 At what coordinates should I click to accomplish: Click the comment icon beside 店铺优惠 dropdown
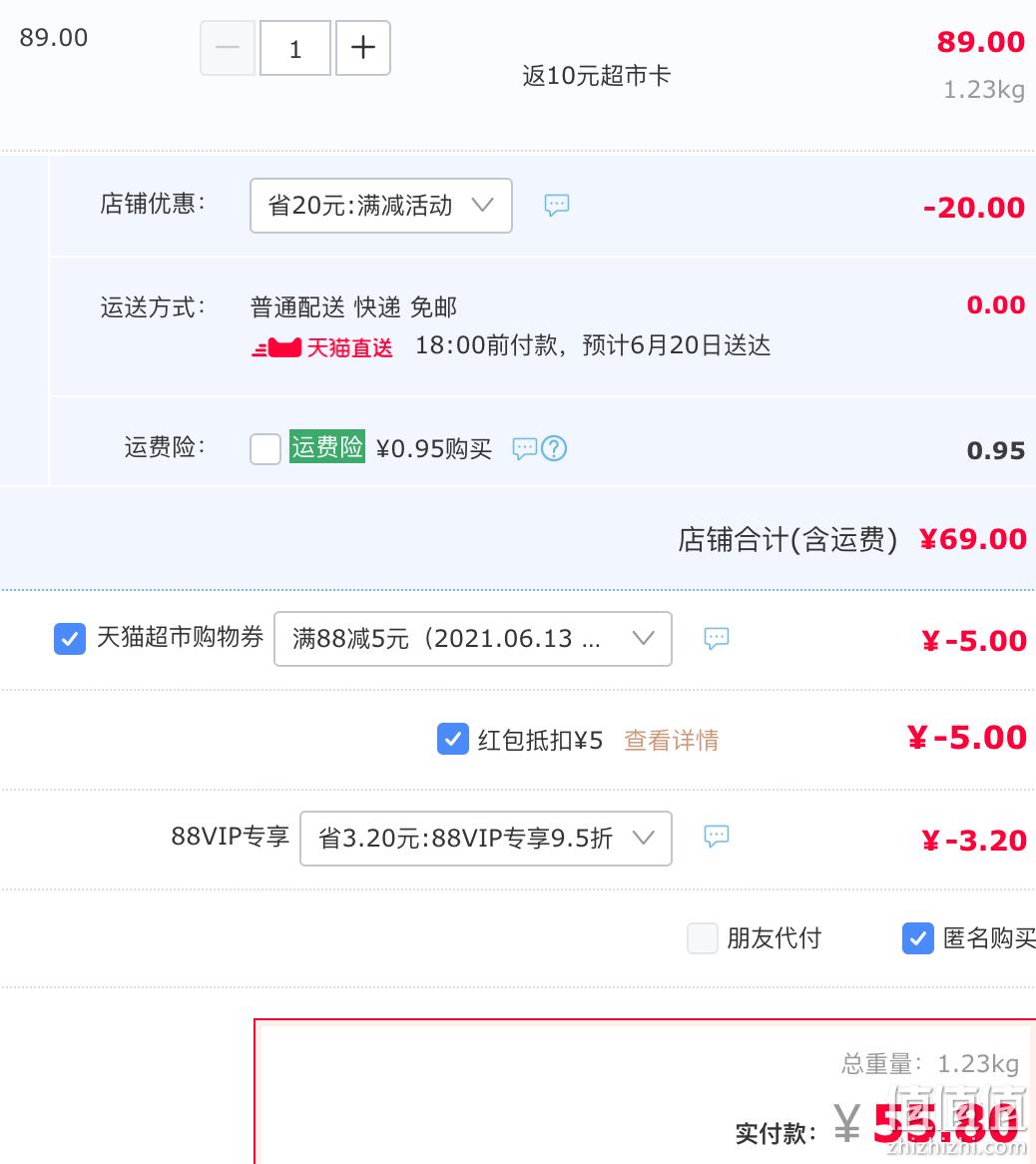[557, 205]
